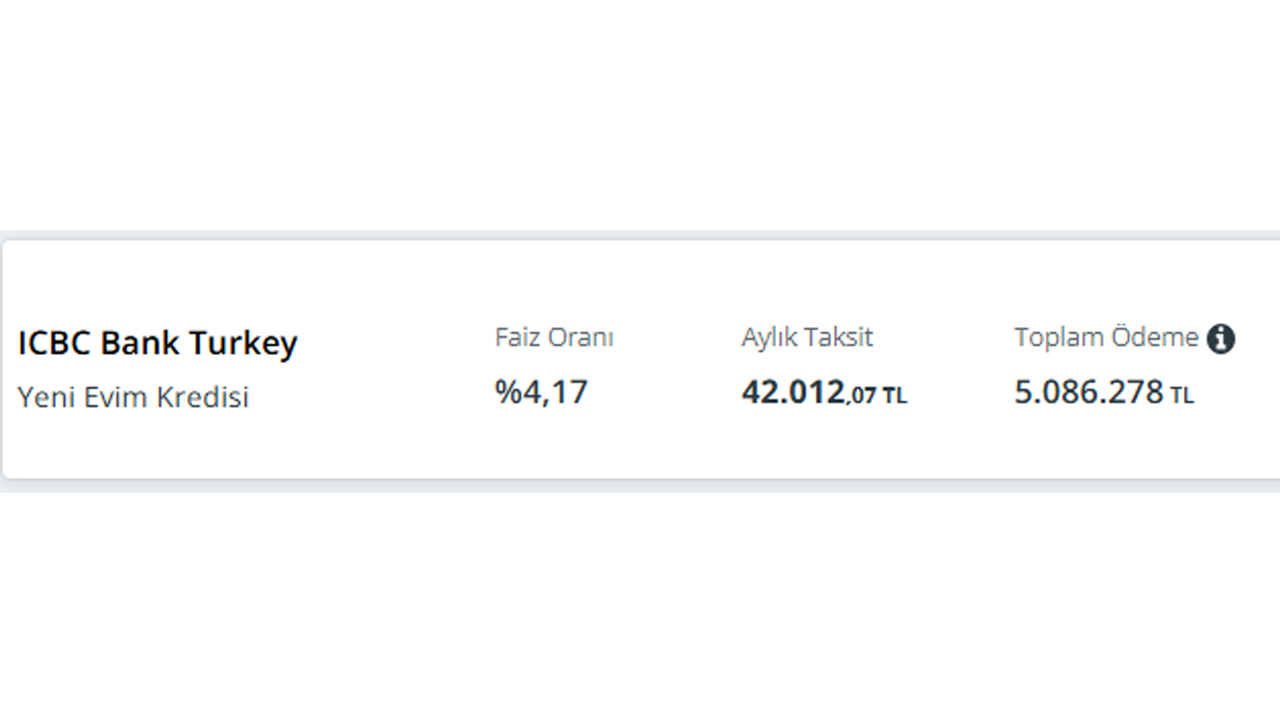Click the Aylık Taksit label
The width and height of the screenshot is (1280, 720).
click(x=807, y=338)
